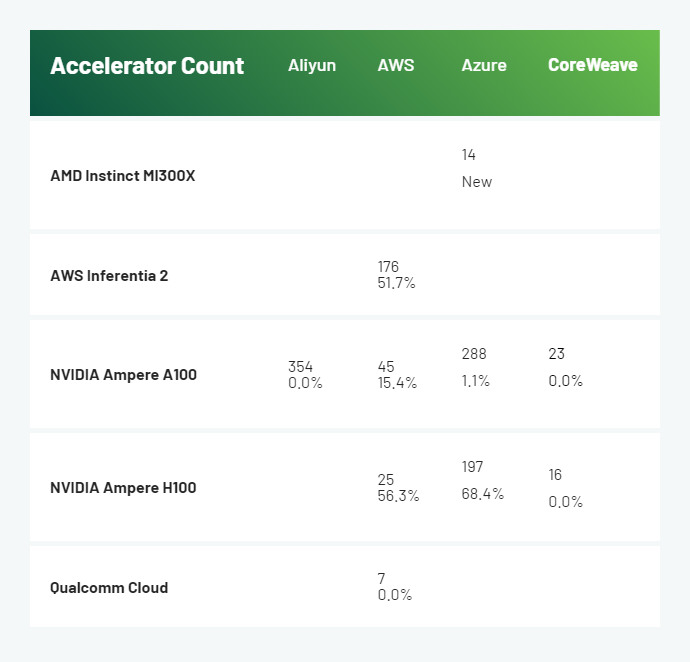Select the AWS H100 count 25
This screenshot has width=690, height=662.
tap(386, 480)
